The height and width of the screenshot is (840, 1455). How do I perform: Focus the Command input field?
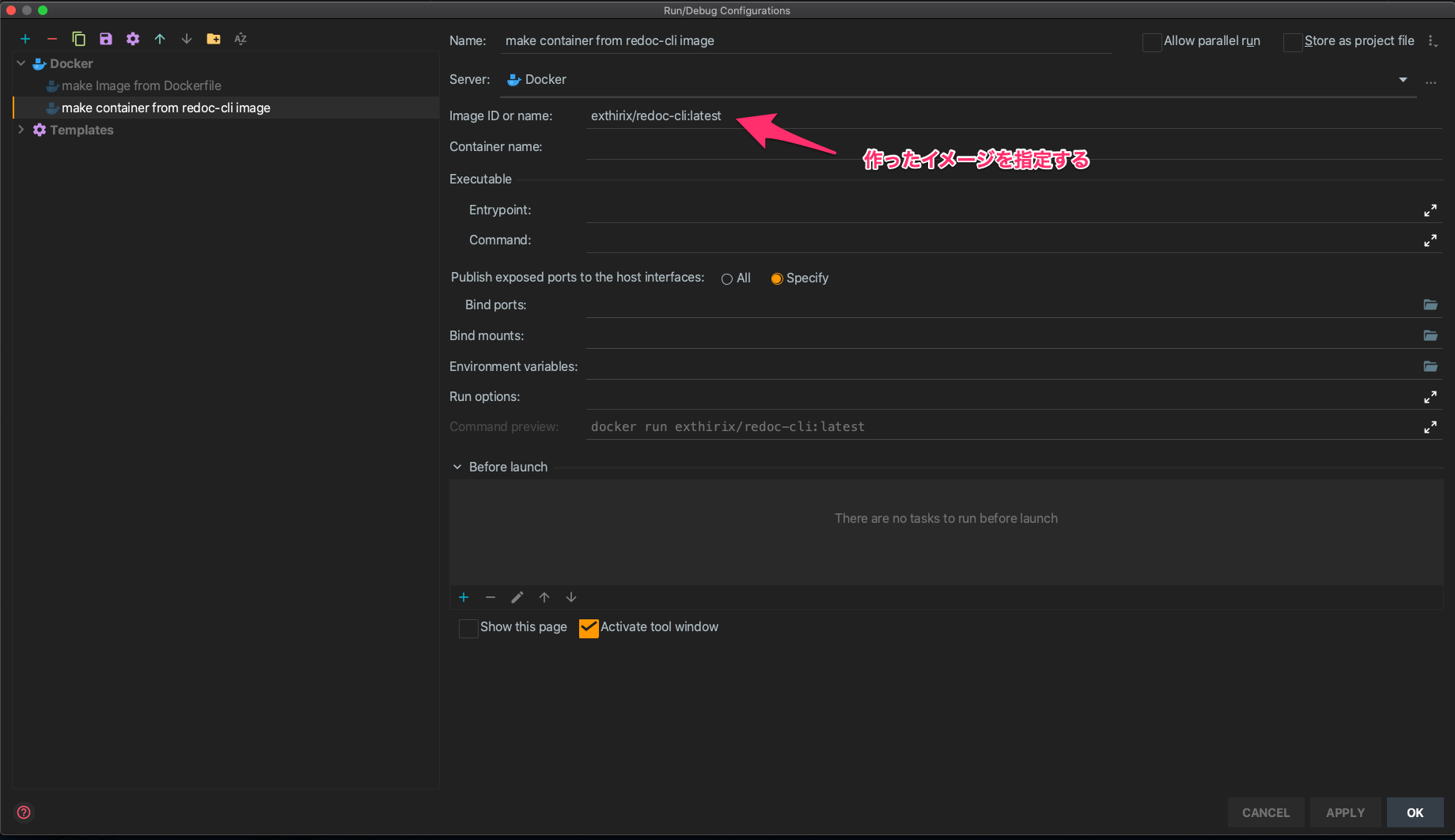(1003, 240)
